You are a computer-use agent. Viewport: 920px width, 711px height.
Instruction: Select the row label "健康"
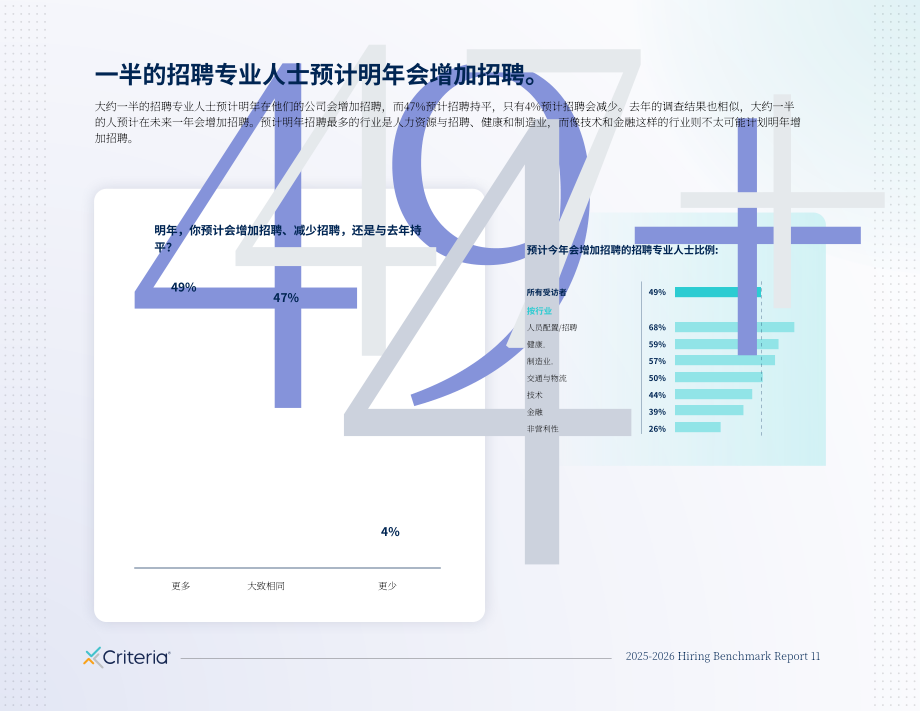(x=536, y=344)
